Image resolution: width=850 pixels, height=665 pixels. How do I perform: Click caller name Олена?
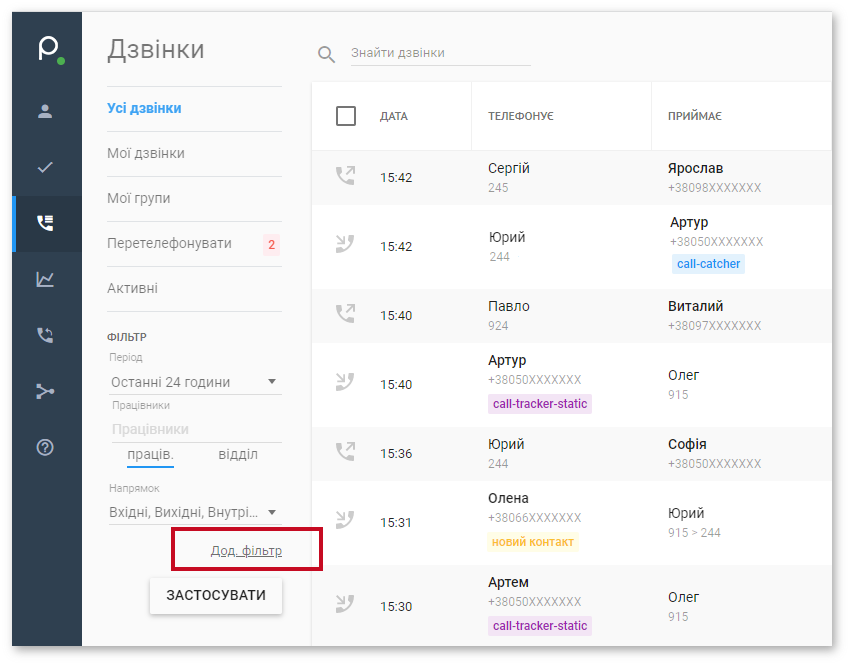(508, 498)
